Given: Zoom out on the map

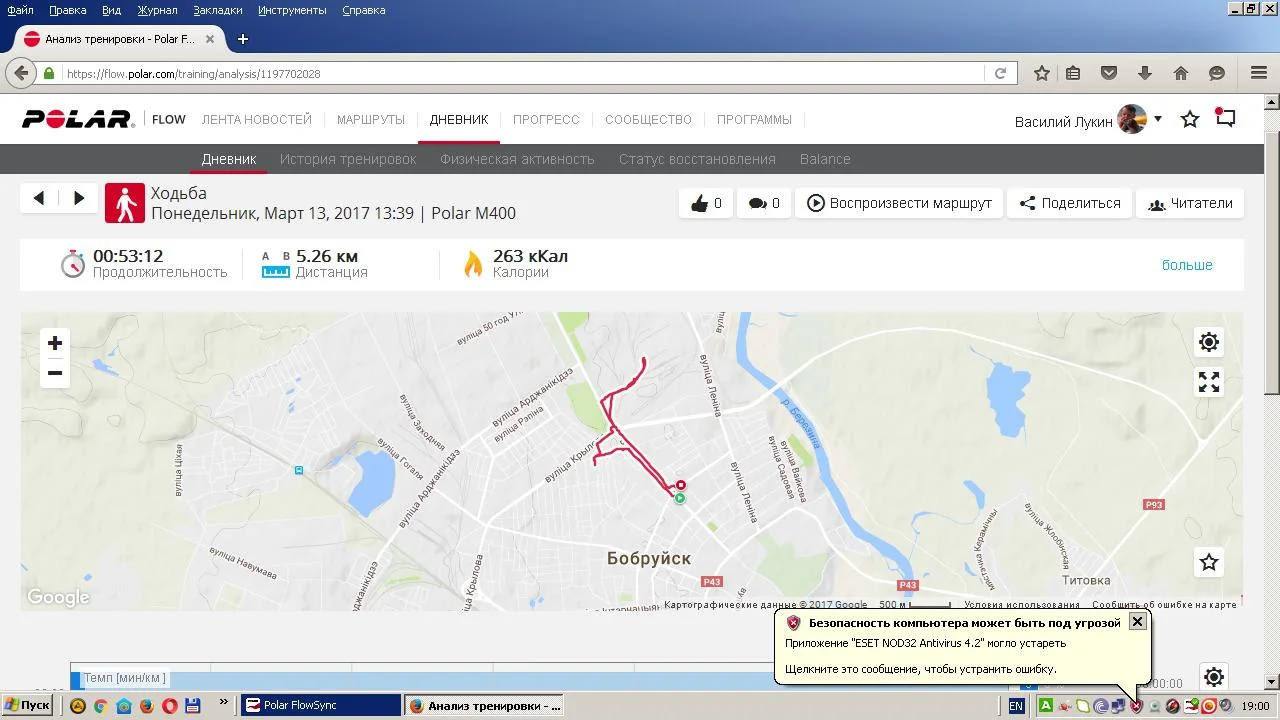Looking at the screenshot, I should tap(55, 373).
